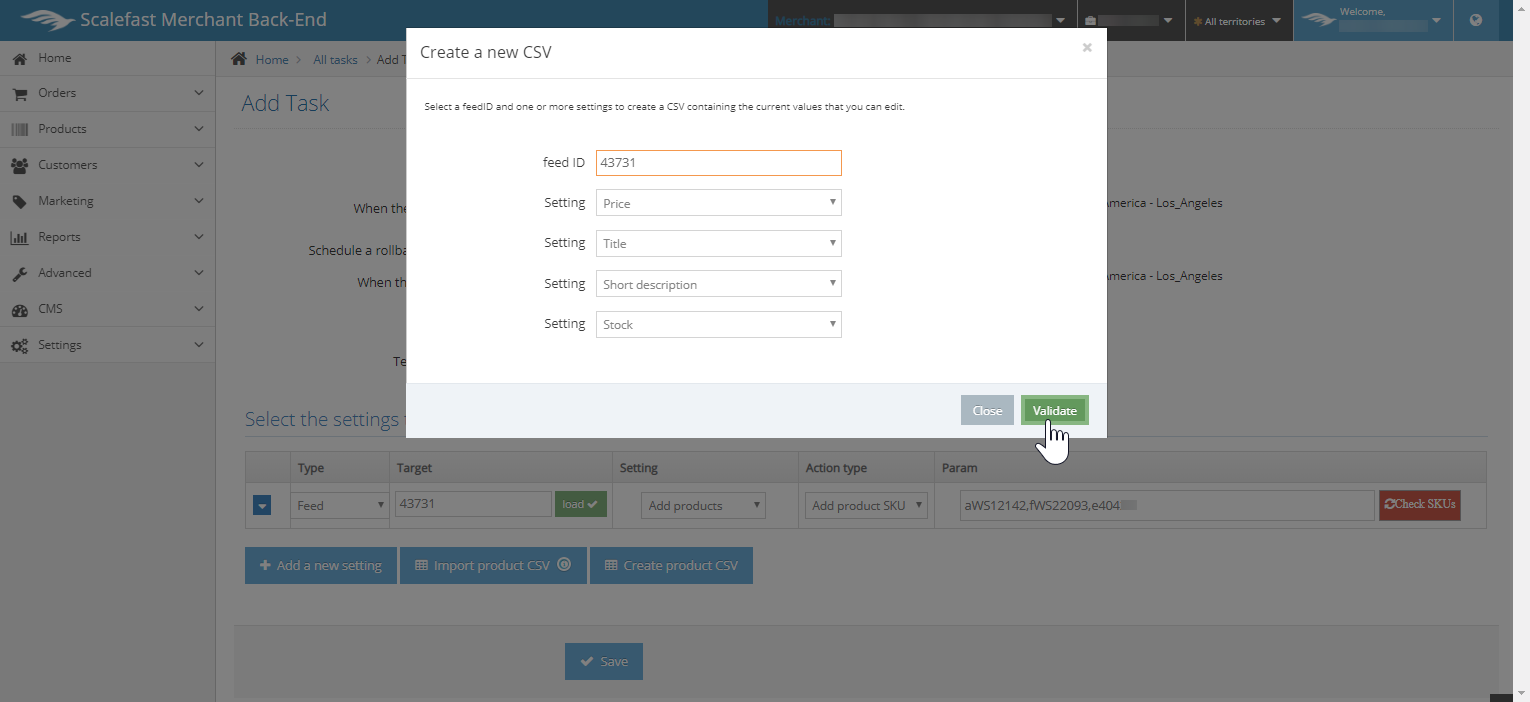Open the Stock setting dropdown
Screen dimensions: 1530x702
[x=718, y=325]
